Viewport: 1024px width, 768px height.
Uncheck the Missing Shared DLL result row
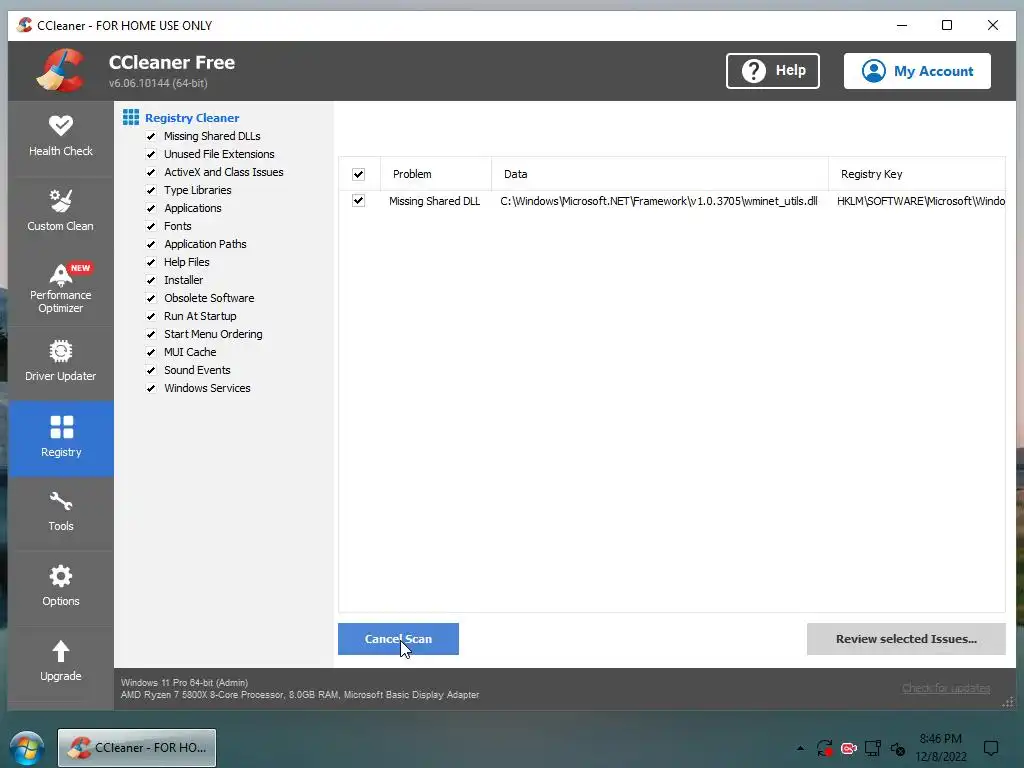tap(359, 200)
